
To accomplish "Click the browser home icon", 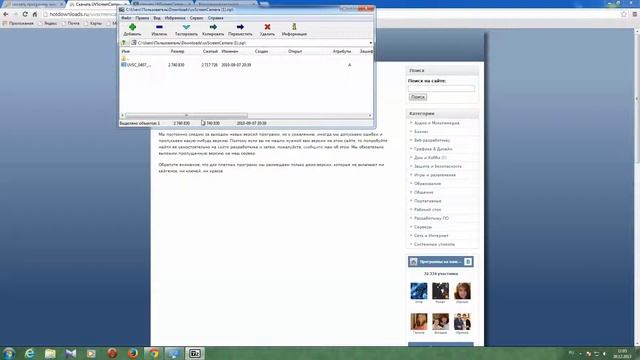I will 35,14.
